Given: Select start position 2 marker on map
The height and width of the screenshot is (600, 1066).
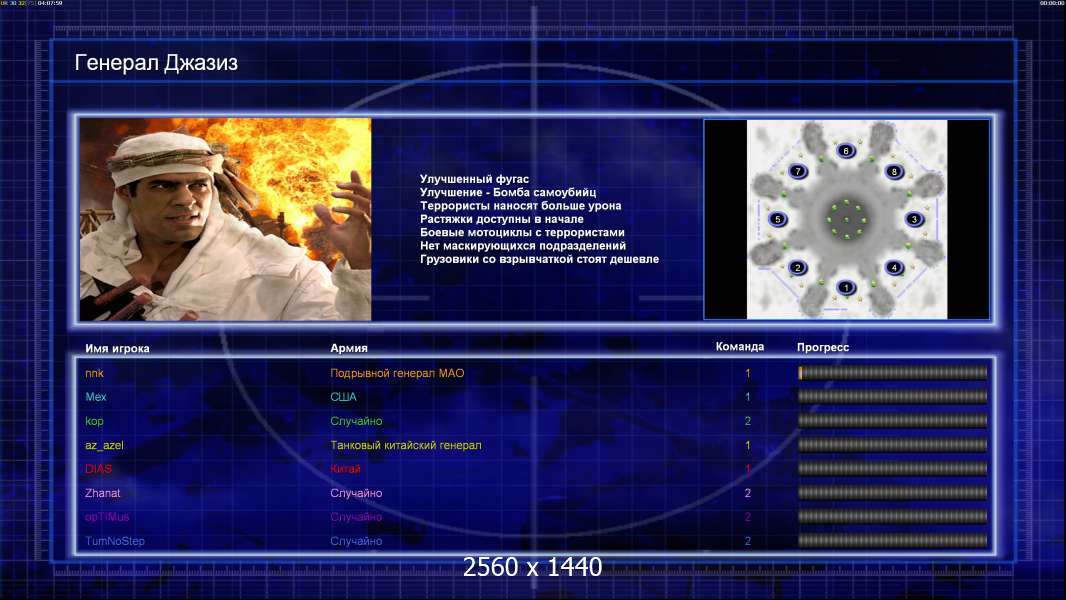Looking at the screenshot, I should [797, 267].
